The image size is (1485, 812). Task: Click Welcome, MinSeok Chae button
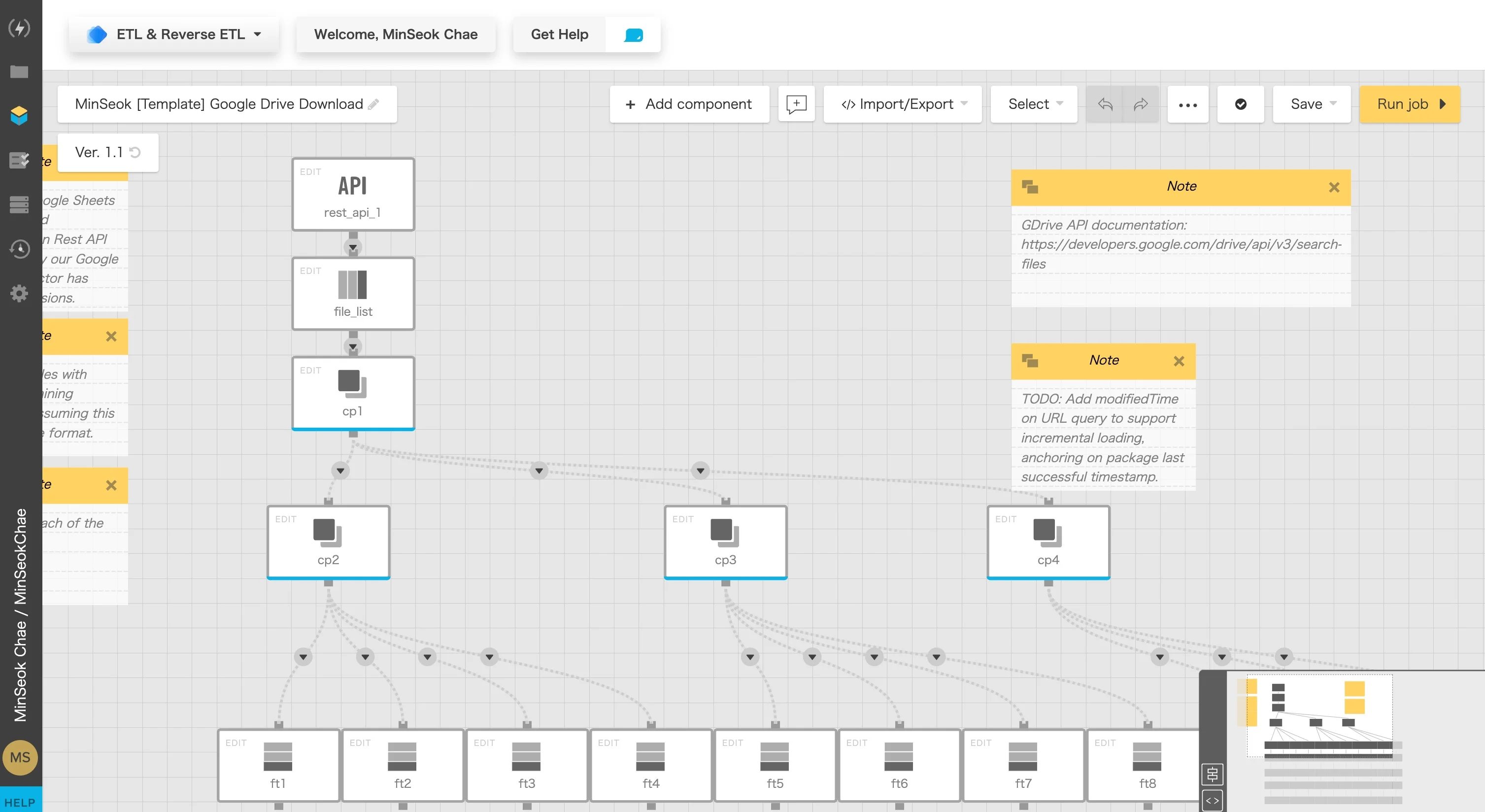point(396,34)
